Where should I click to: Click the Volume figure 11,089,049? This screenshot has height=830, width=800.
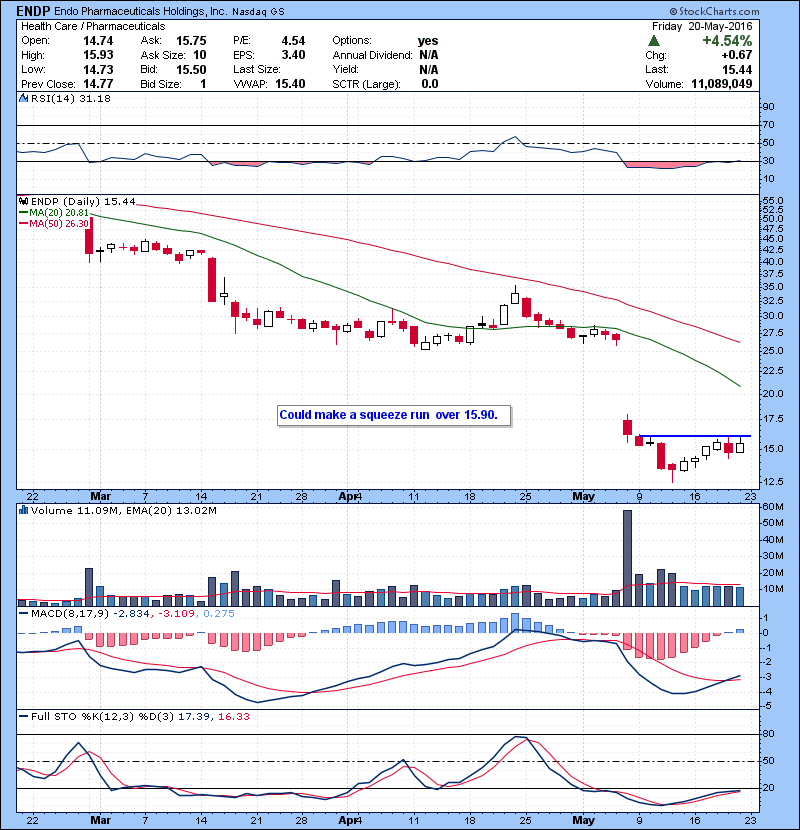pos(722,84)
